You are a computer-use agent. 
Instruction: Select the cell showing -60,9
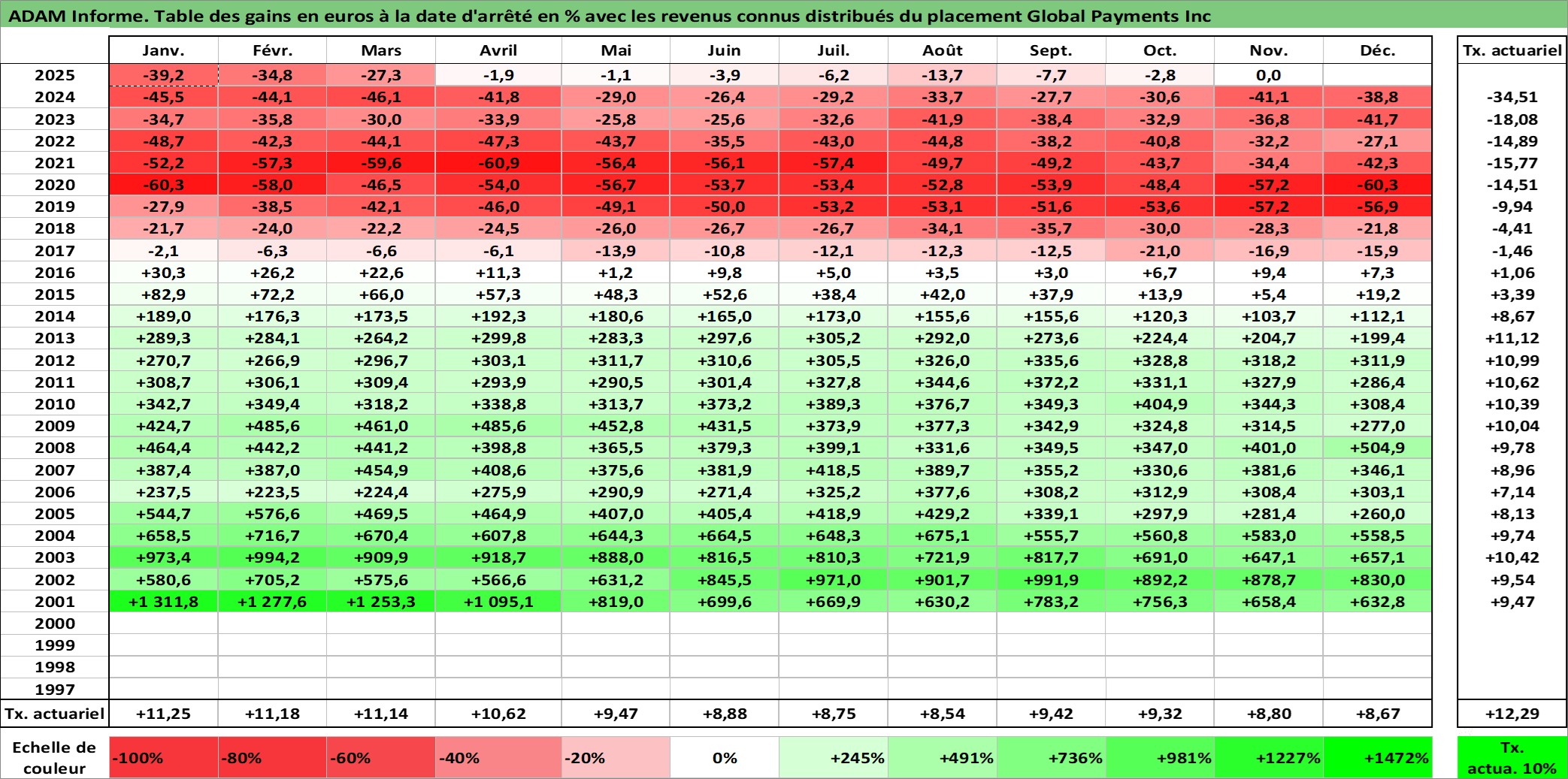(x=498, y=163)
